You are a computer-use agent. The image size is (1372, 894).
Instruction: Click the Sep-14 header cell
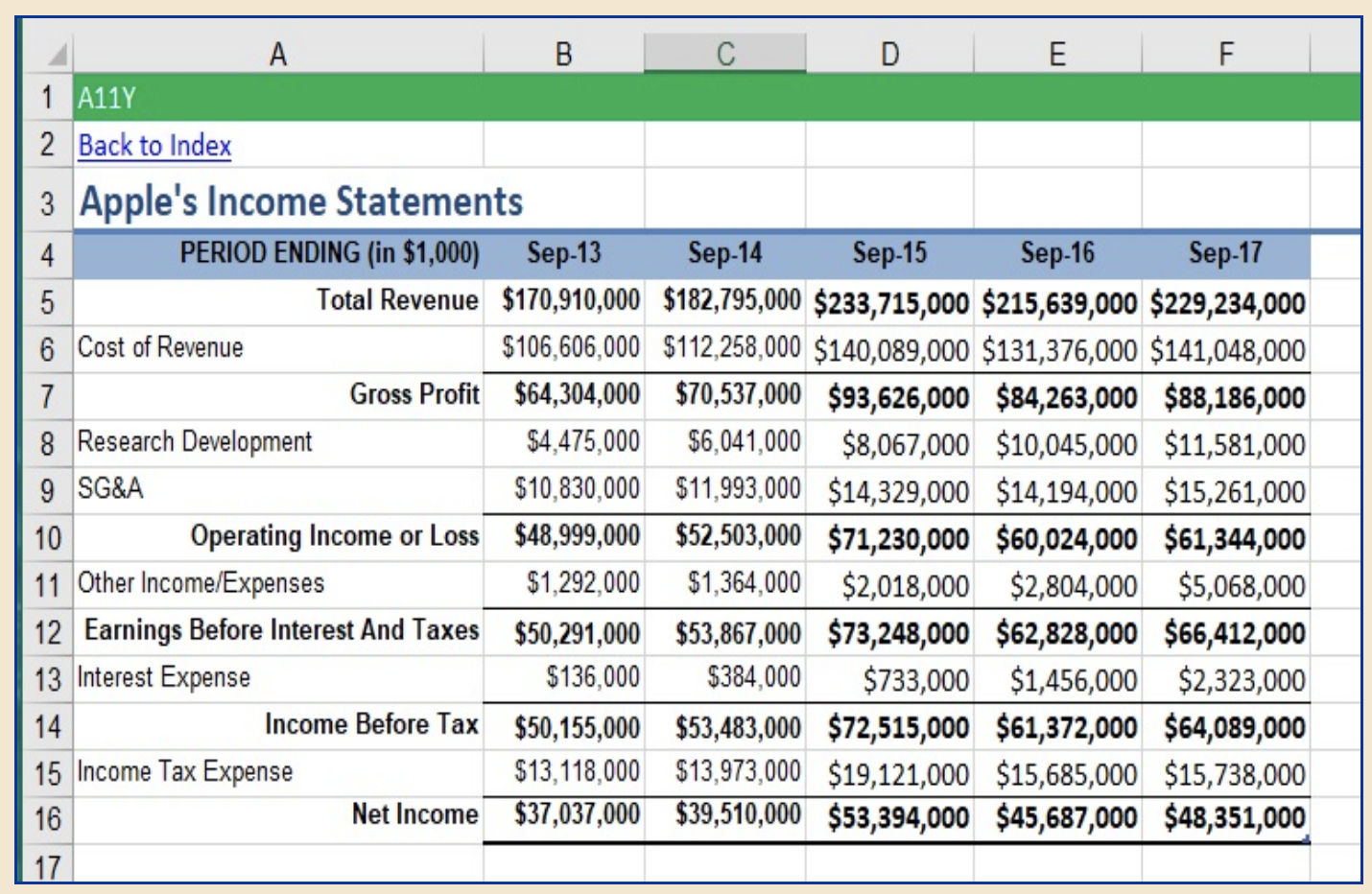tap(725, 254)
